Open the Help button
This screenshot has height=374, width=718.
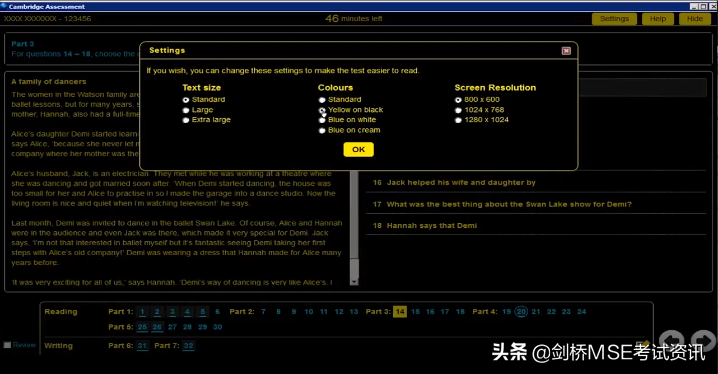pyautogui.click(x=658, y=19)
